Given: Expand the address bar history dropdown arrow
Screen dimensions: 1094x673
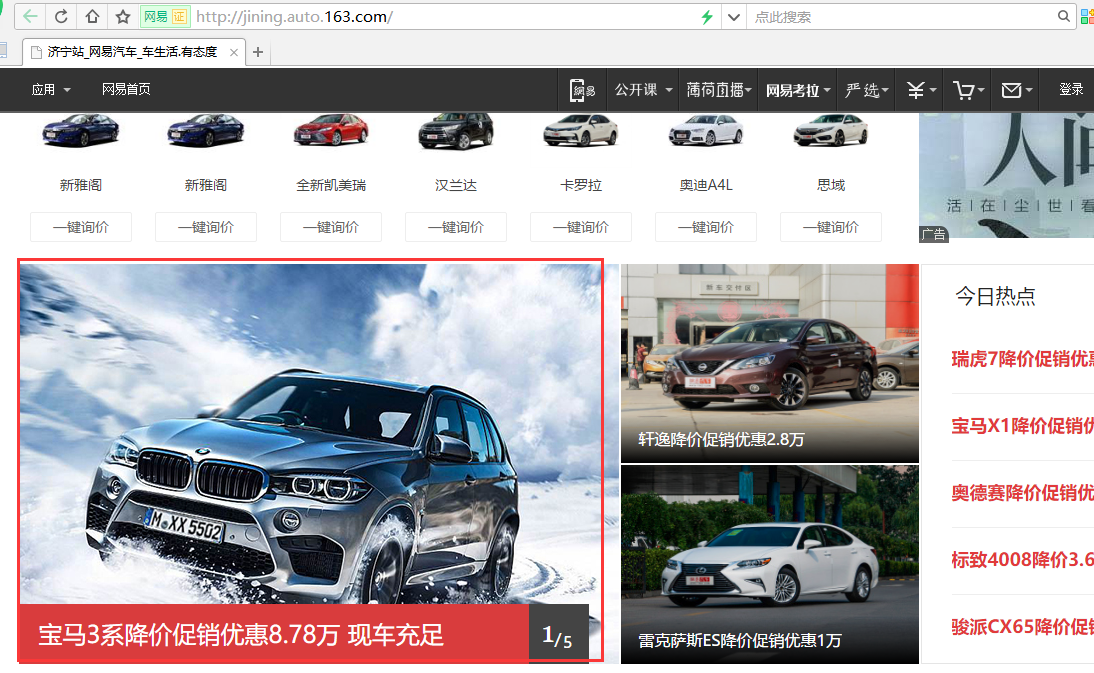Looking at the screenshot, I should 733,17.
